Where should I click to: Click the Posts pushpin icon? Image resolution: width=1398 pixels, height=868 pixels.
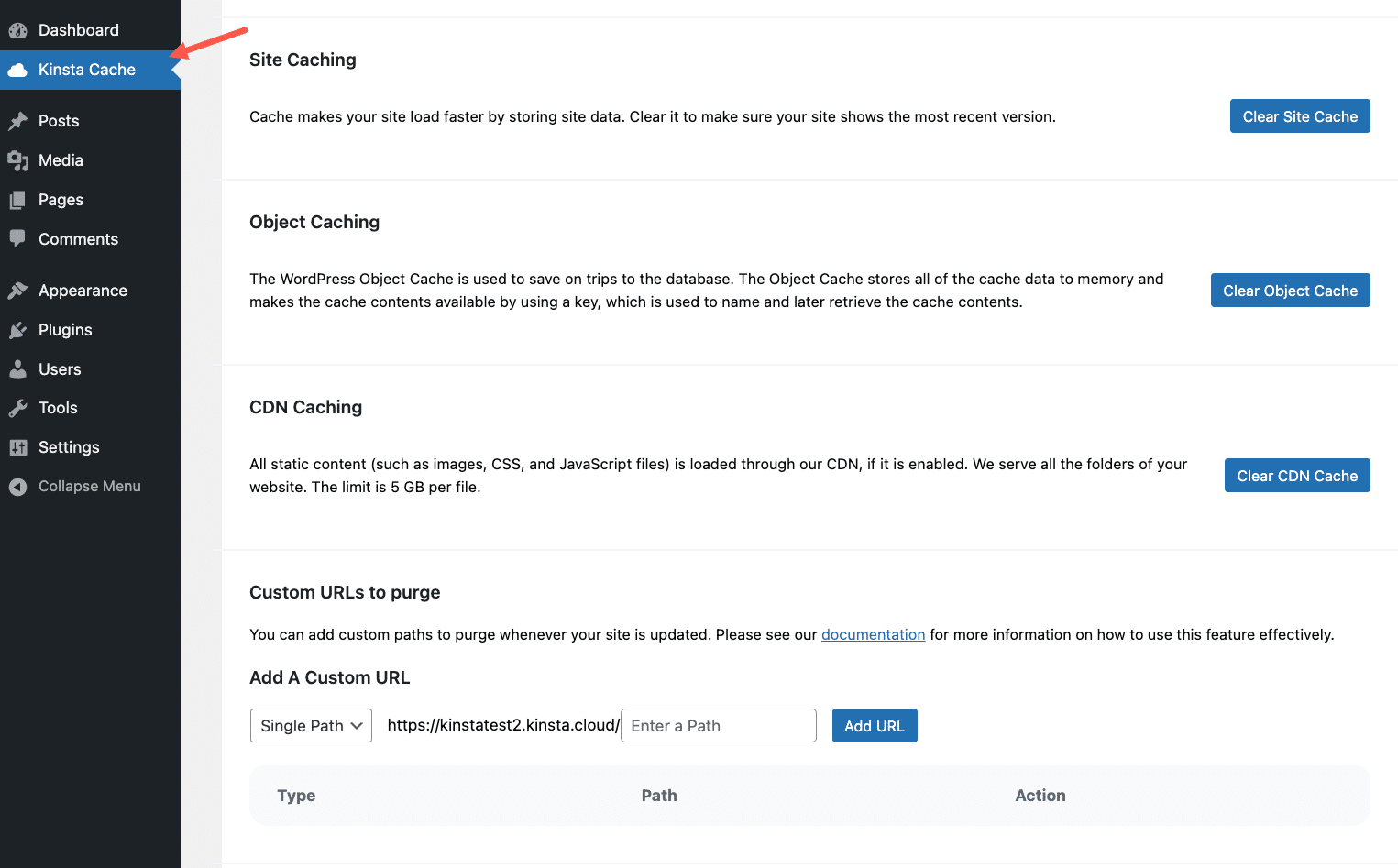[x=18, y=120]
